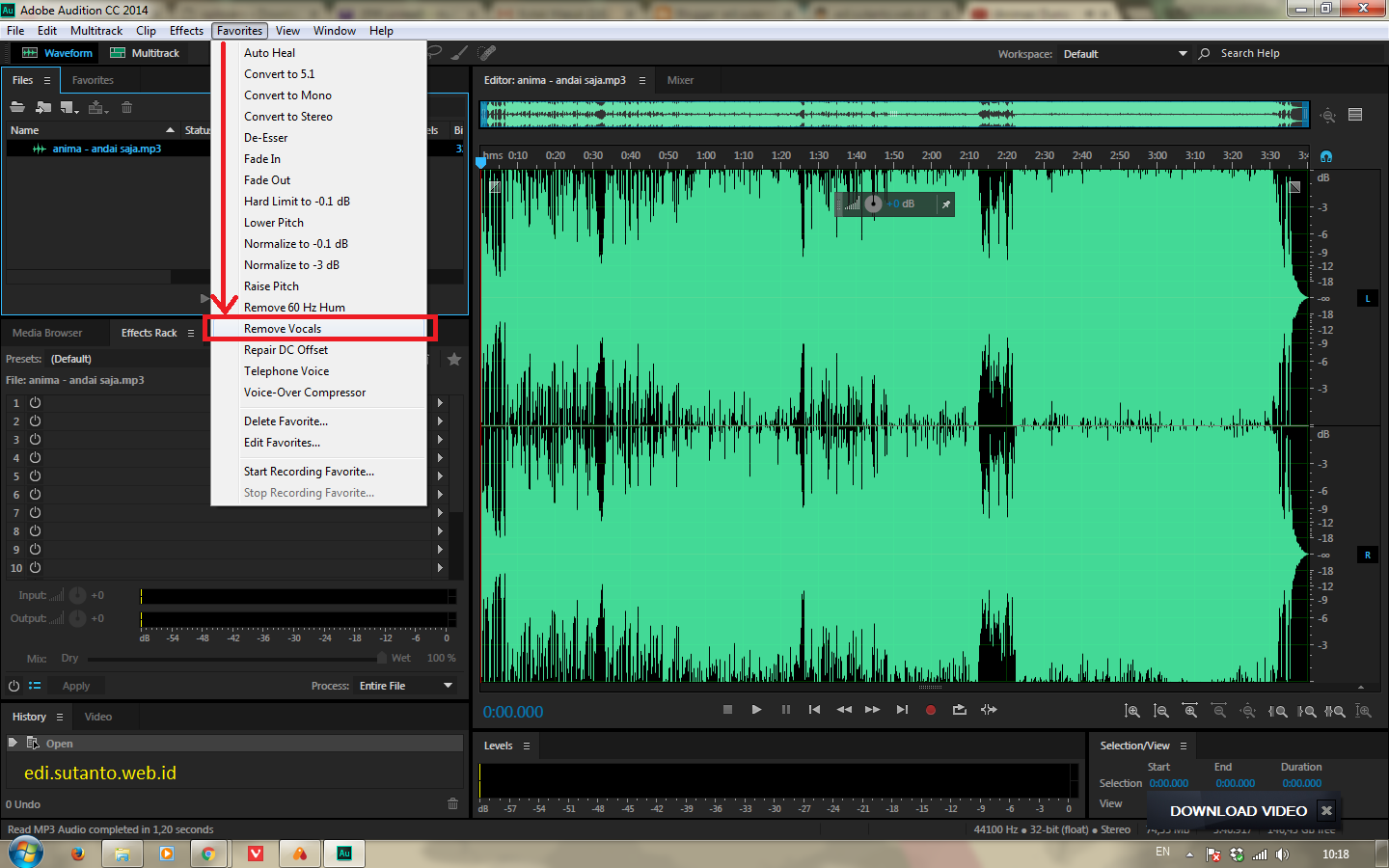Toggle the list view icon next to Apply

tap(35, 686)
